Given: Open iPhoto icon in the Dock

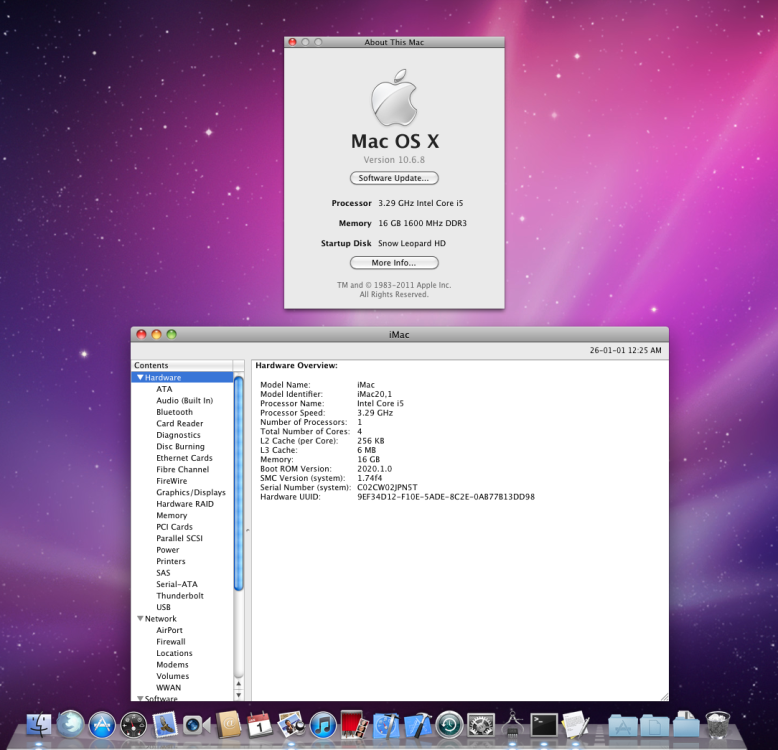Looking at the screenshot, I should (x=291, y=725).
